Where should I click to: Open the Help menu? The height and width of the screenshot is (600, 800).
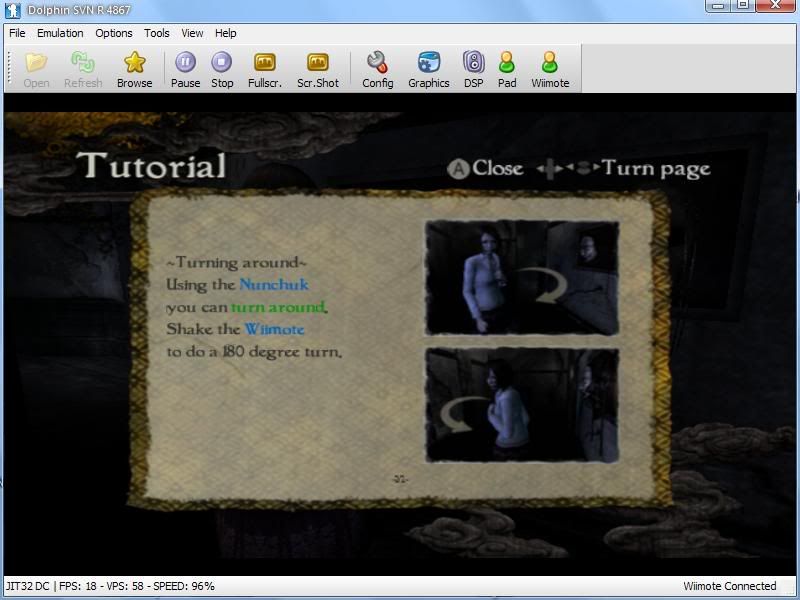tap(226, 33)
